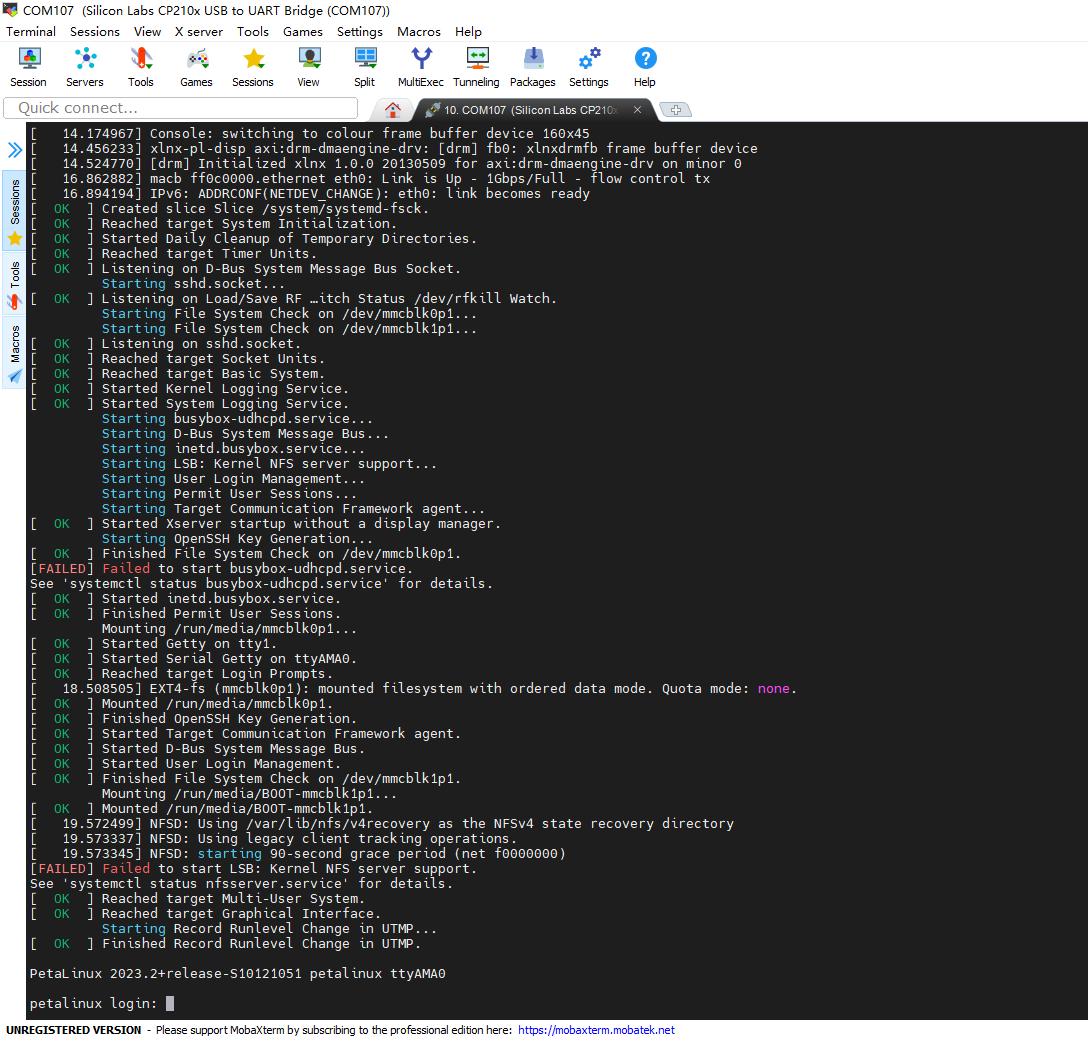This screenshot has width=1088, height=1039.
Task: Open the View menu in menu bar
Action: pos(147,31)
